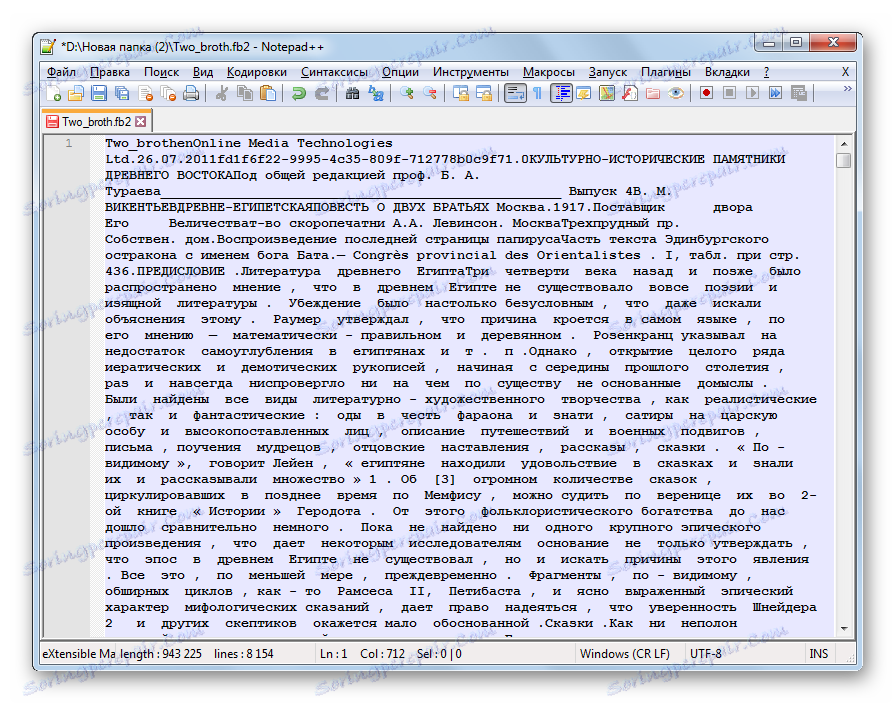Open the Правка menu
896x704 pixels.
[110, 72]
